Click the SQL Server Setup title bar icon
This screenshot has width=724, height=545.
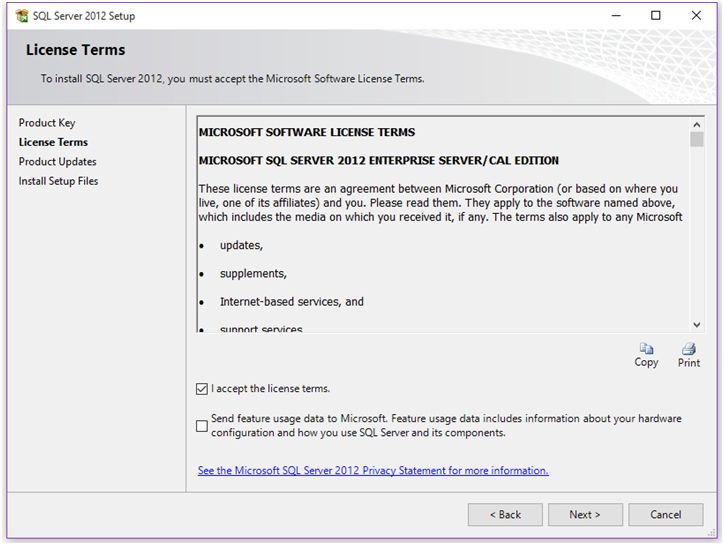22,16
